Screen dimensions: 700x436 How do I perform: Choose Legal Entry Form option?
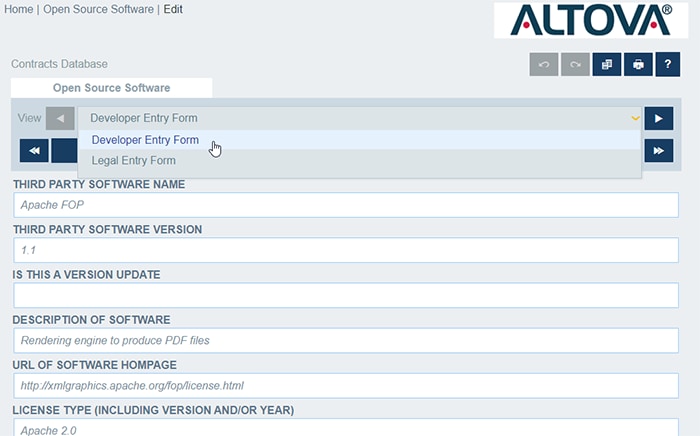pyautogui.click(x=134, y=160)
